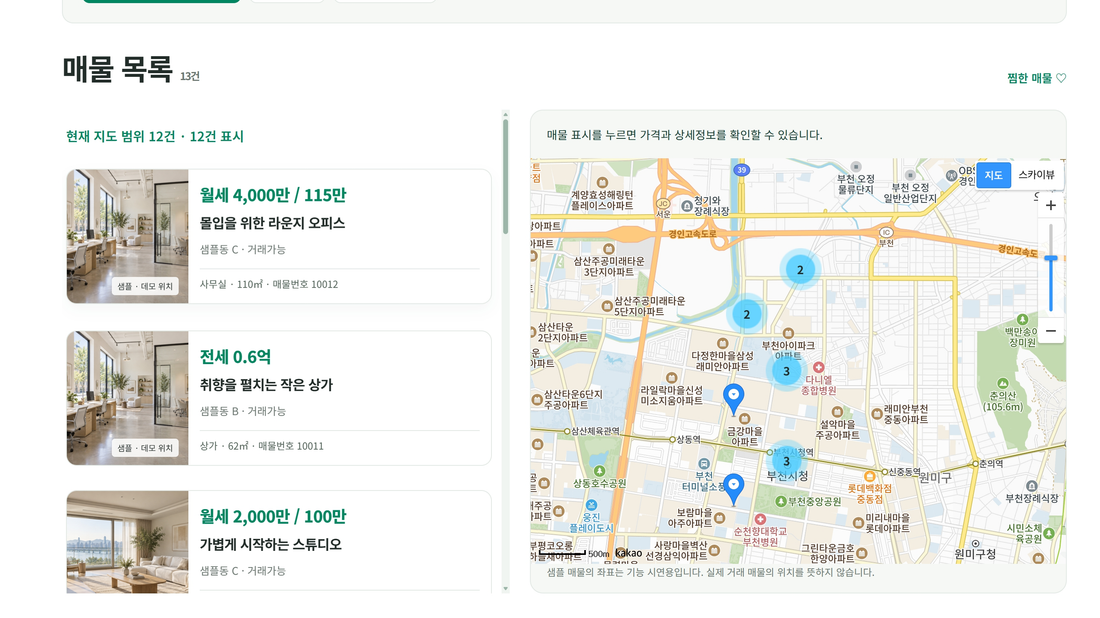Viewport: 1100px width, 618px height.
Task: Click 샘플동 B · 거래가능 text
Action: [243, 411]
